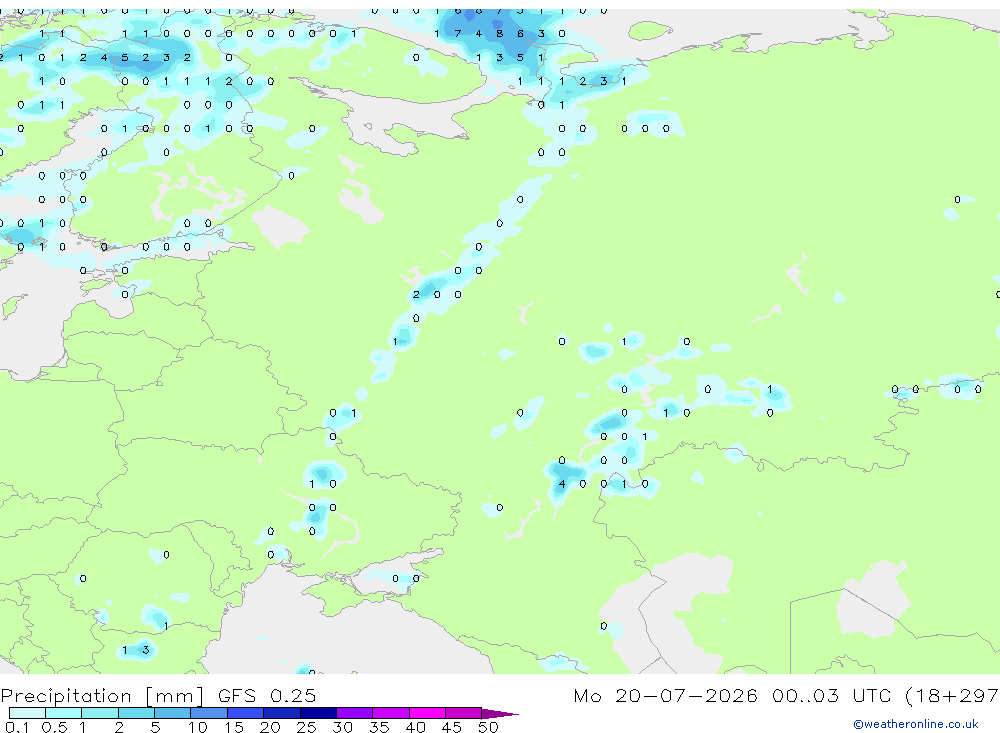Click the 'Precipitation [mm]' title text
This screenshot has width=1000, height=733.
102,695
